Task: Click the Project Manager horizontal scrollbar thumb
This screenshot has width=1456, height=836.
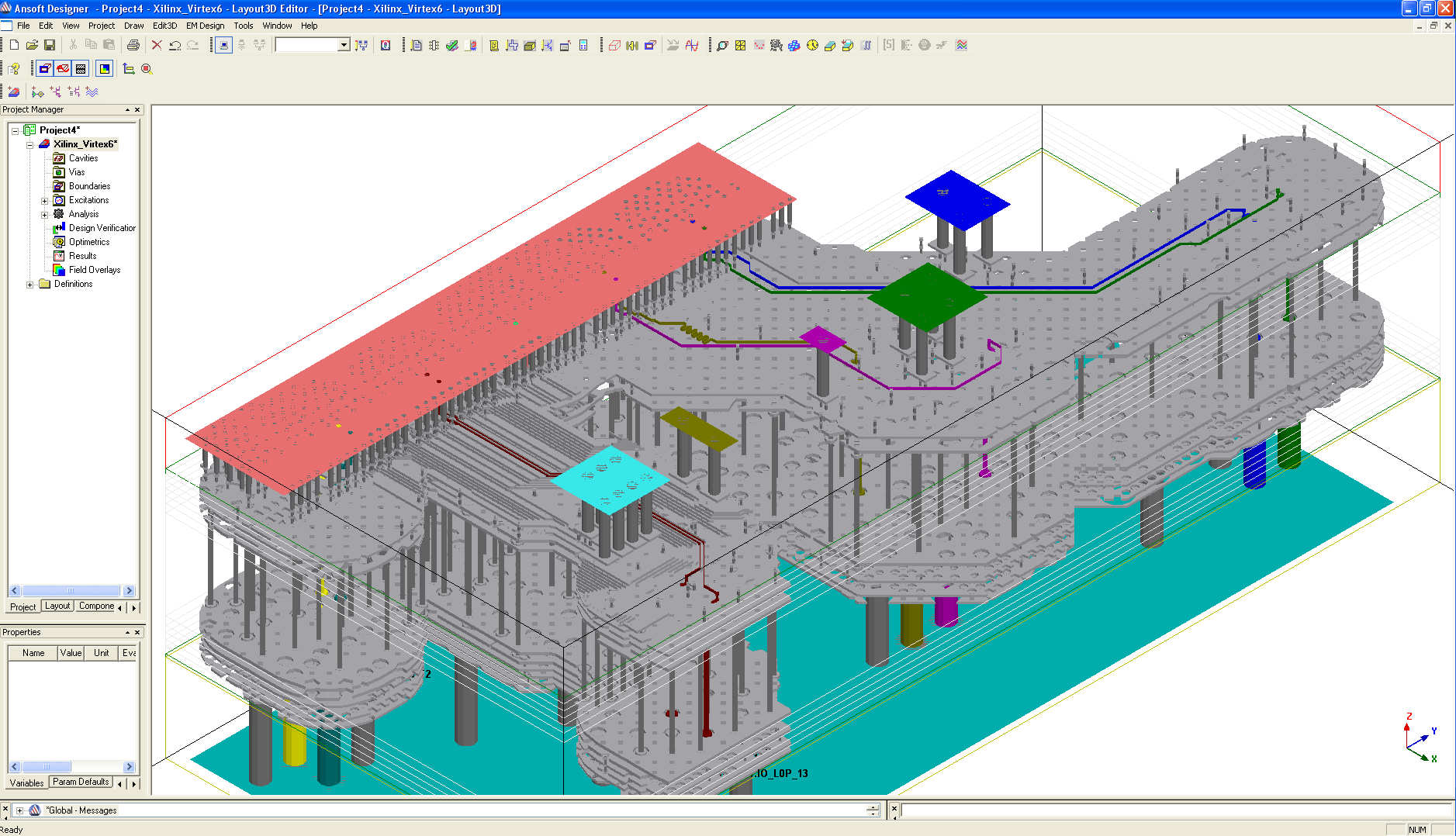Action: [71, 591]
